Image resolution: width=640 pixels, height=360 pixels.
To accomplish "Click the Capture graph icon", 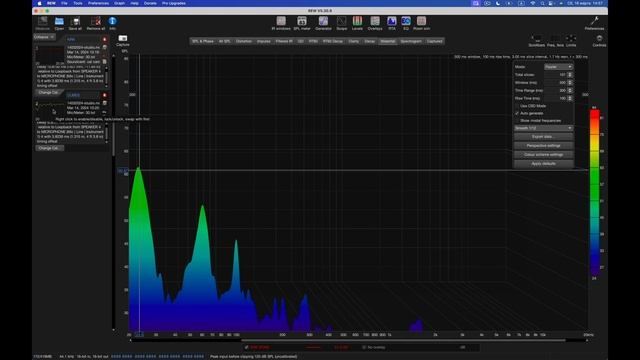I will (x=122, y=40).
